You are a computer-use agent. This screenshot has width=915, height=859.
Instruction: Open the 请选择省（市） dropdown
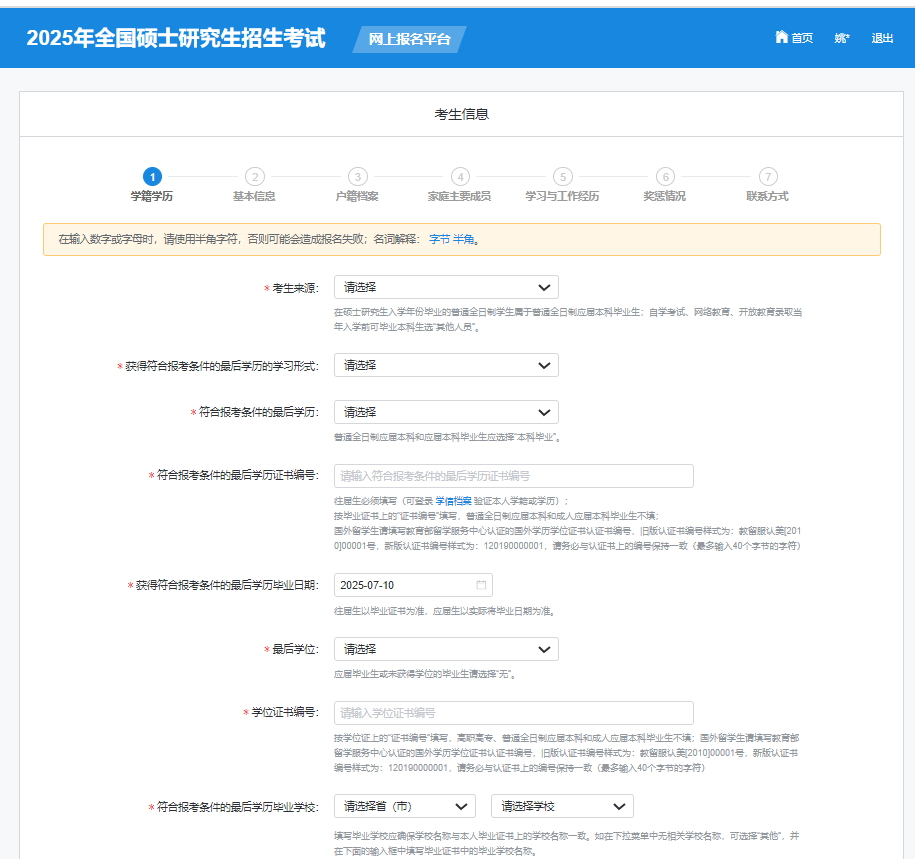(x=405, y=806)
